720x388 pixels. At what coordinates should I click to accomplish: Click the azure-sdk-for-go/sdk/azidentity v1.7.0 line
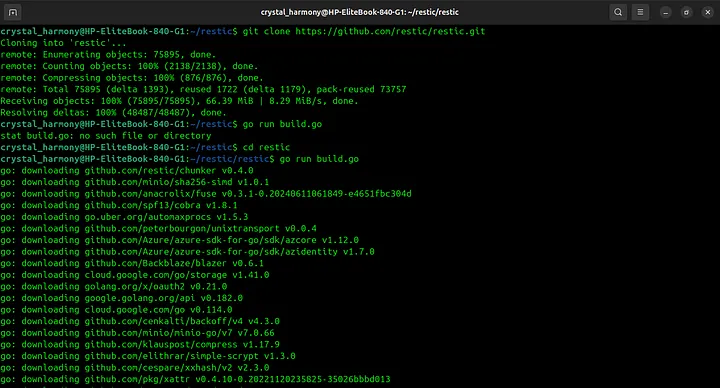click(187, 252)
